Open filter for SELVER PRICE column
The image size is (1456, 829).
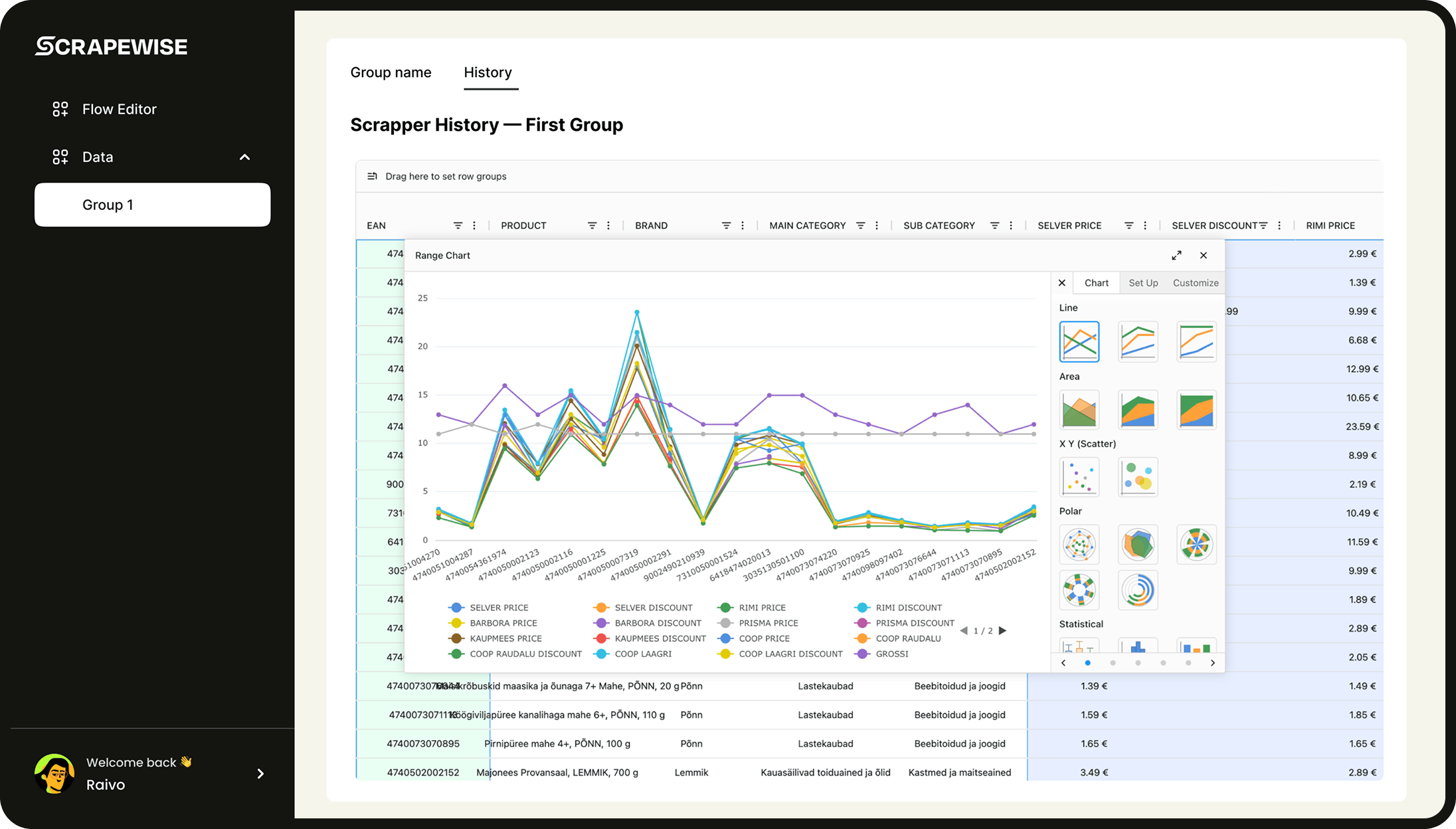(1129, 226)
